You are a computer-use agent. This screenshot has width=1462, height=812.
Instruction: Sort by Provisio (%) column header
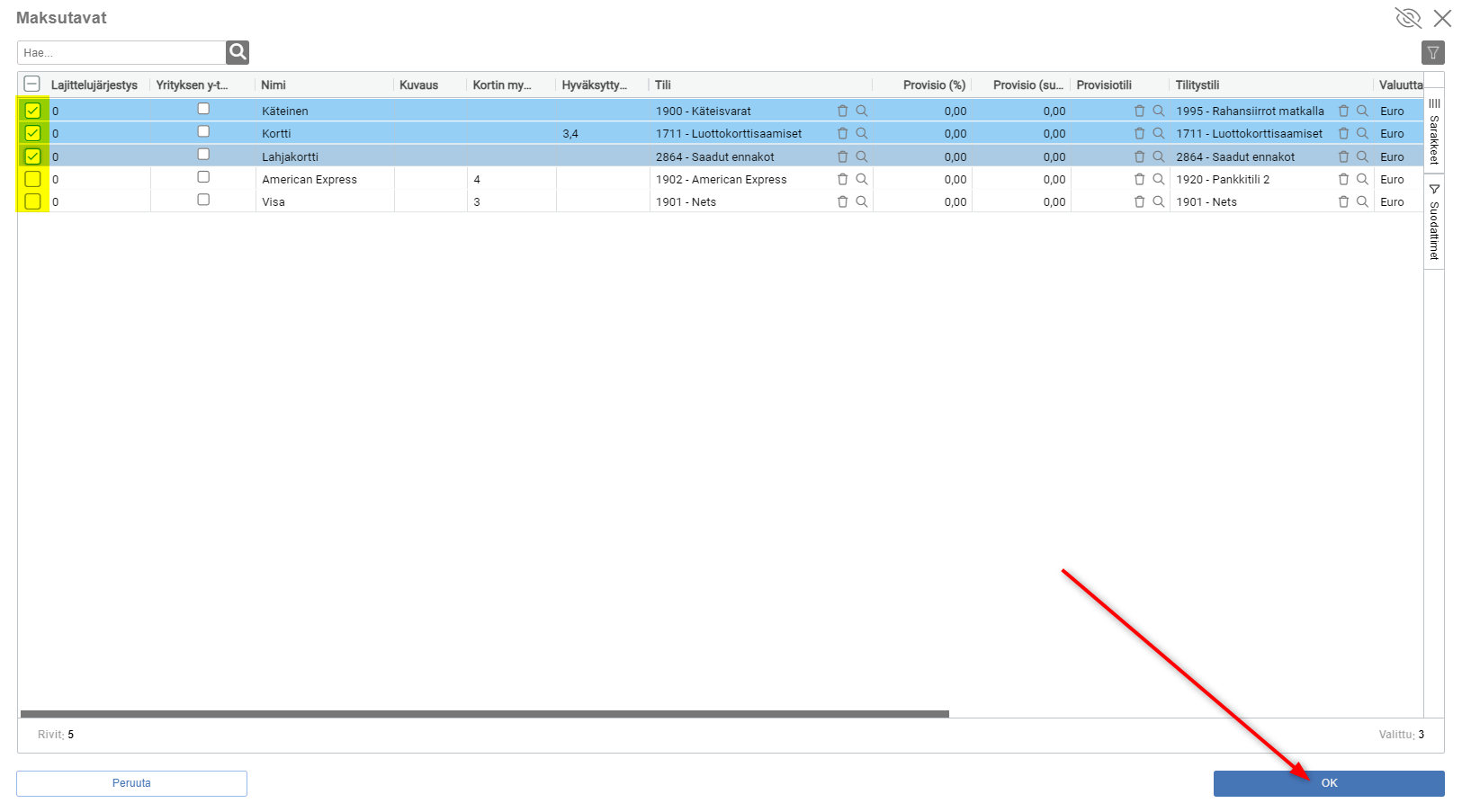[934, 85]
